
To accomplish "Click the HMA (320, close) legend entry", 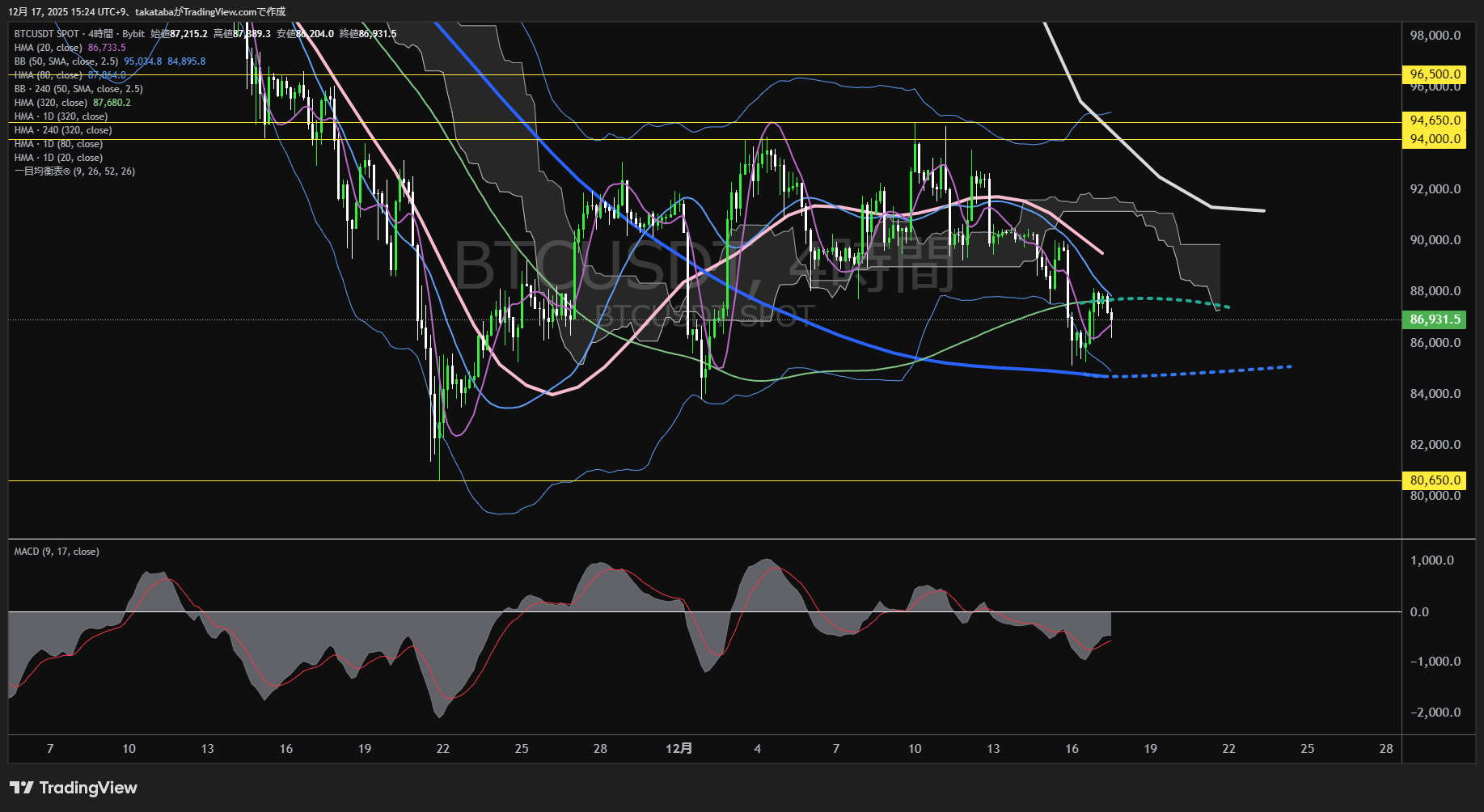I will tap(51, 103).
